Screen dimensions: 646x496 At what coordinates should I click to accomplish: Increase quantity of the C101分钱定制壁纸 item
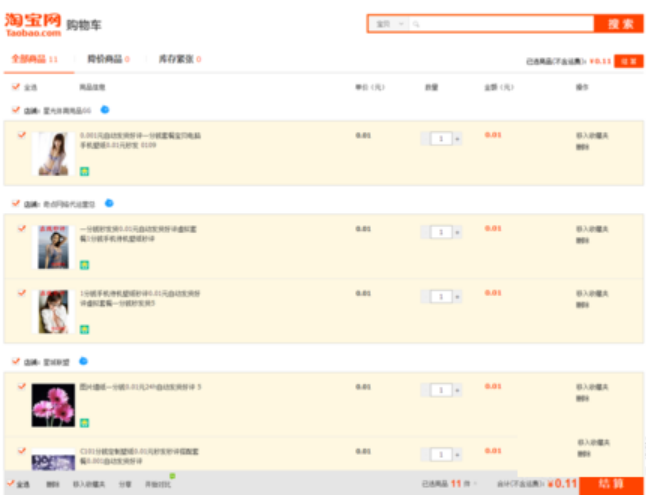point(457,455)
